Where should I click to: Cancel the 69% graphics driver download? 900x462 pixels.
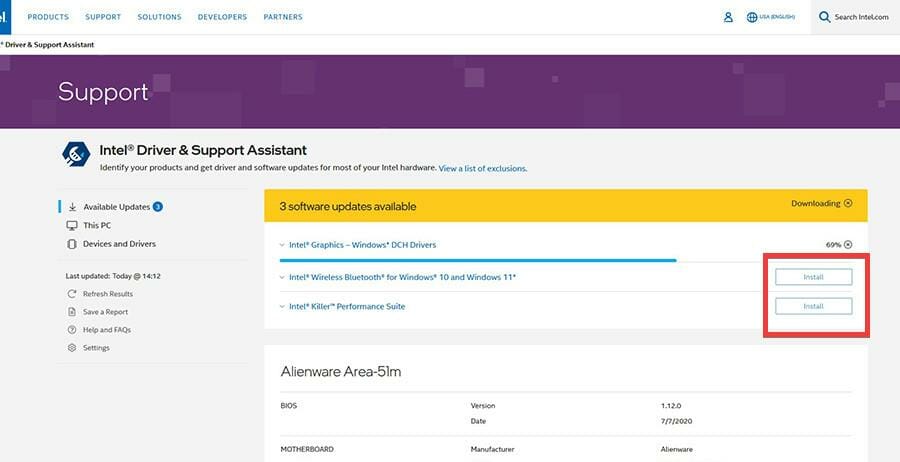(x=848, y=245)
